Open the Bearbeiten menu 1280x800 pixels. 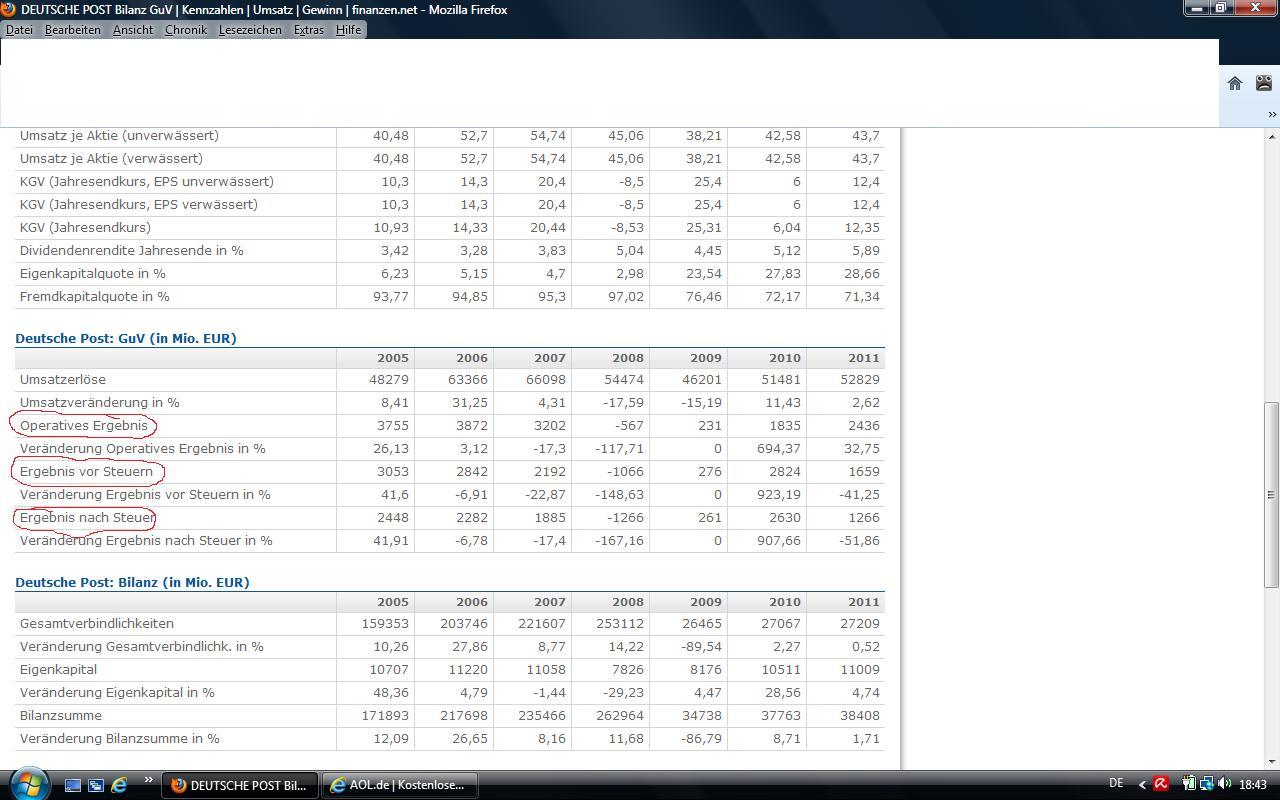coord(73,30)
